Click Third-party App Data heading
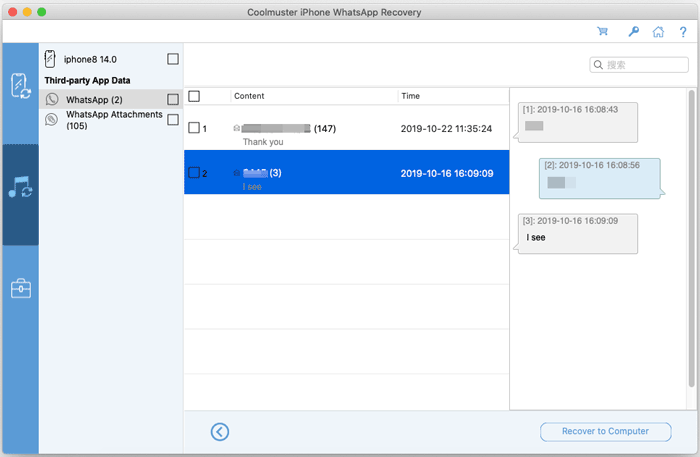The image size is (700, 457). point(88,80)
